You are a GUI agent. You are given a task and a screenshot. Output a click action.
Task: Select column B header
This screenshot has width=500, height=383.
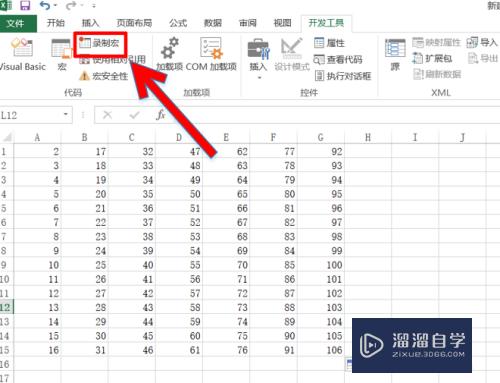point(84,137)
